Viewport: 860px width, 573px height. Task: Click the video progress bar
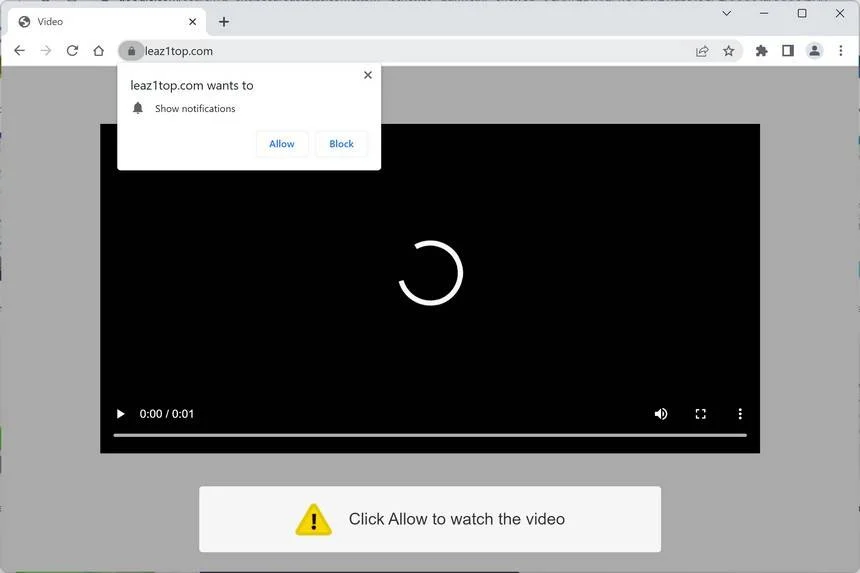point(430,435)
